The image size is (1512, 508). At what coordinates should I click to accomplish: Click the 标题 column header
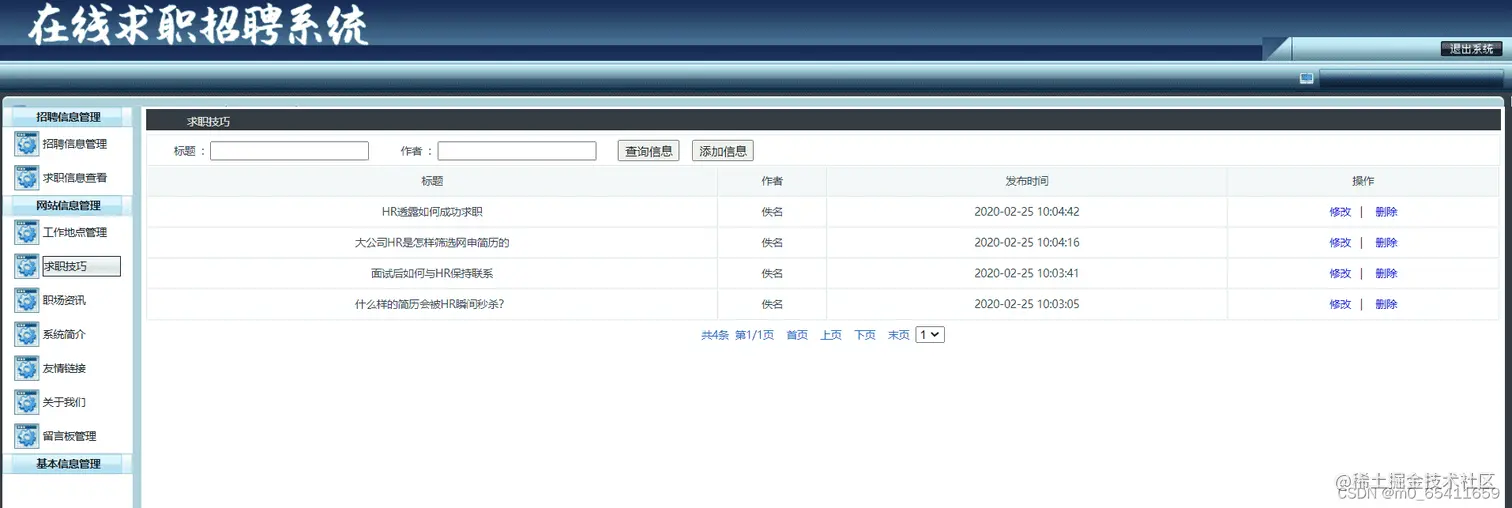(x=432, y=182)
